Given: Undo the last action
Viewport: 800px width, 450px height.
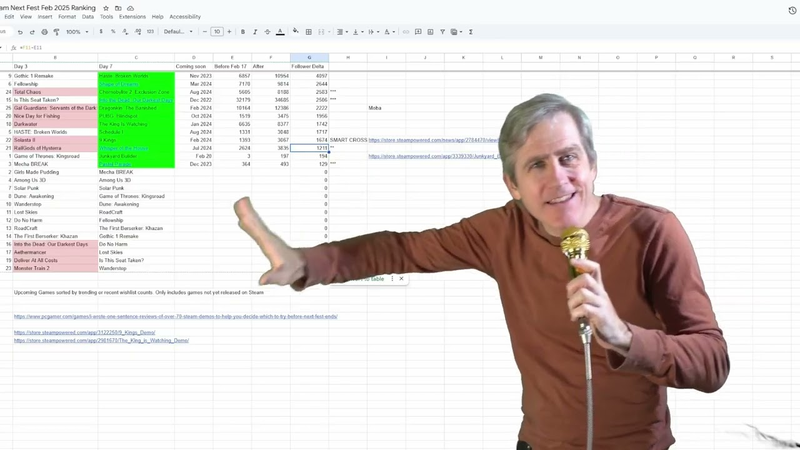Looking at the screenshot, I should pos(20,32).
